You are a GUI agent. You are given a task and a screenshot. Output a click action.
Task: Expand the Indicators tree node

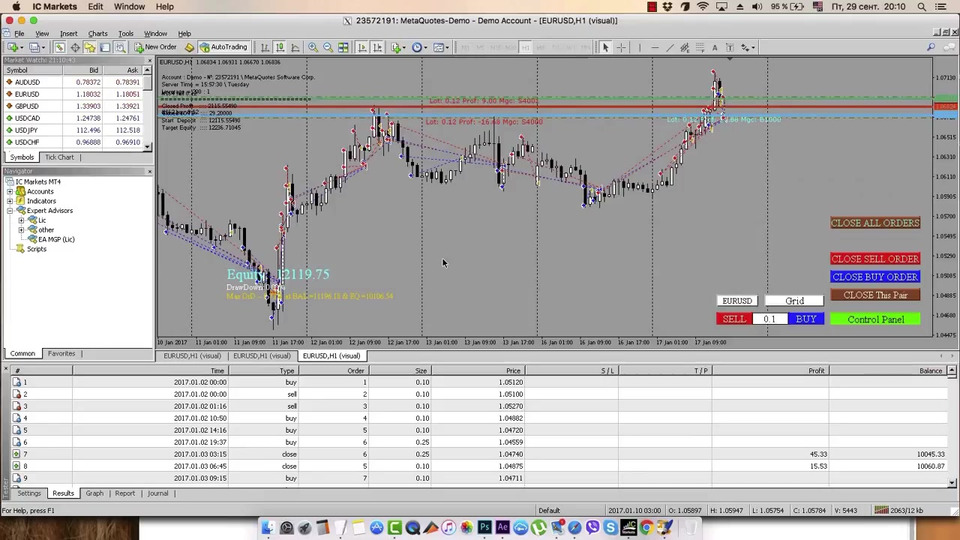tap(10, 201)
